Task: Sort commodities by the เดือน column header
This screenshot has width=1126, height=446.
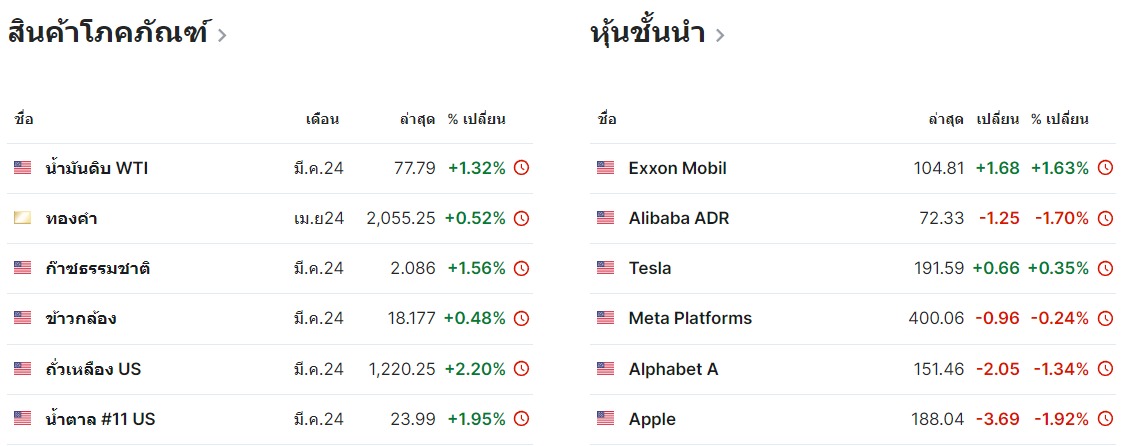Action: coord(322,119)
